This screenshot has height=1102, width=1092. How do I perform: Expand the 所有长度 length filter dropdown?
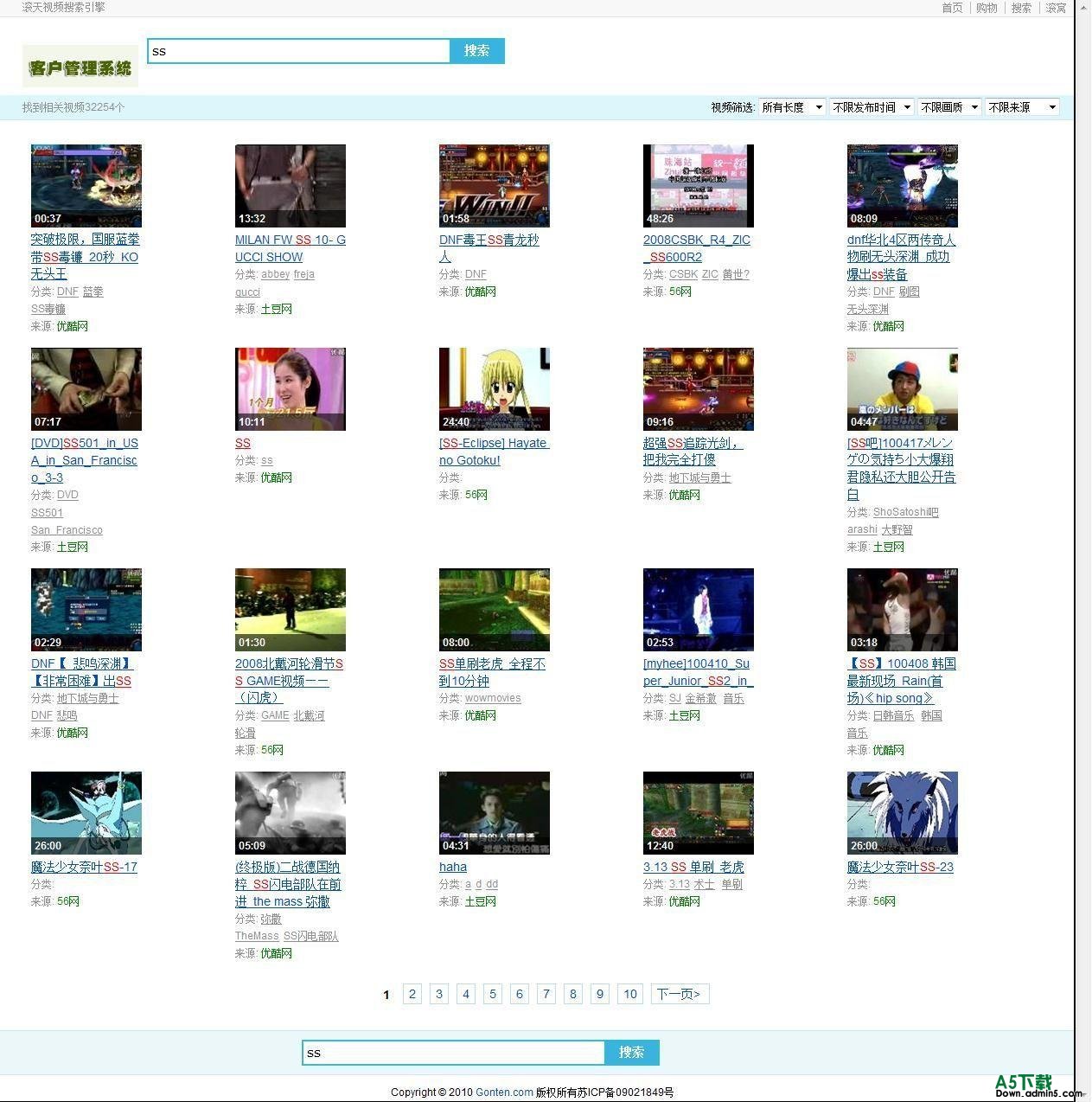(791, 107)
